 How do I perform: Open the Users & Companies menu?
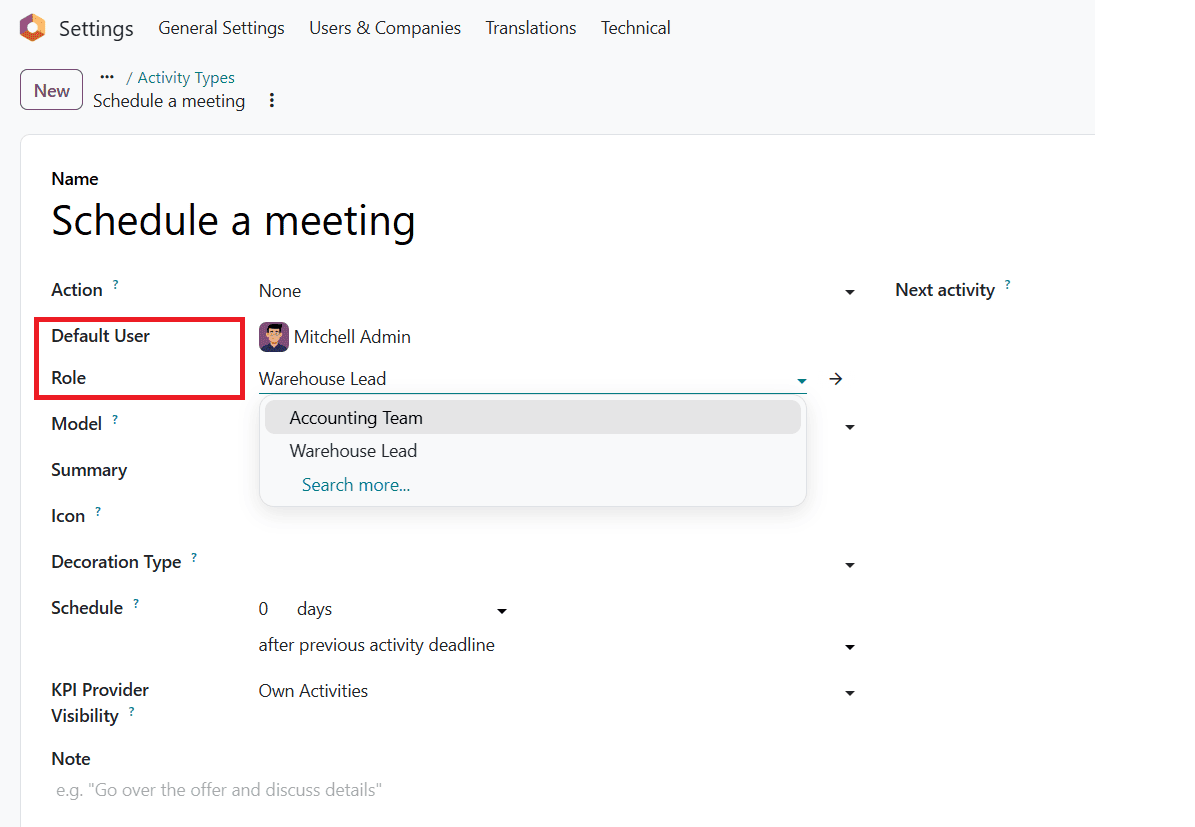pos(385,28)
